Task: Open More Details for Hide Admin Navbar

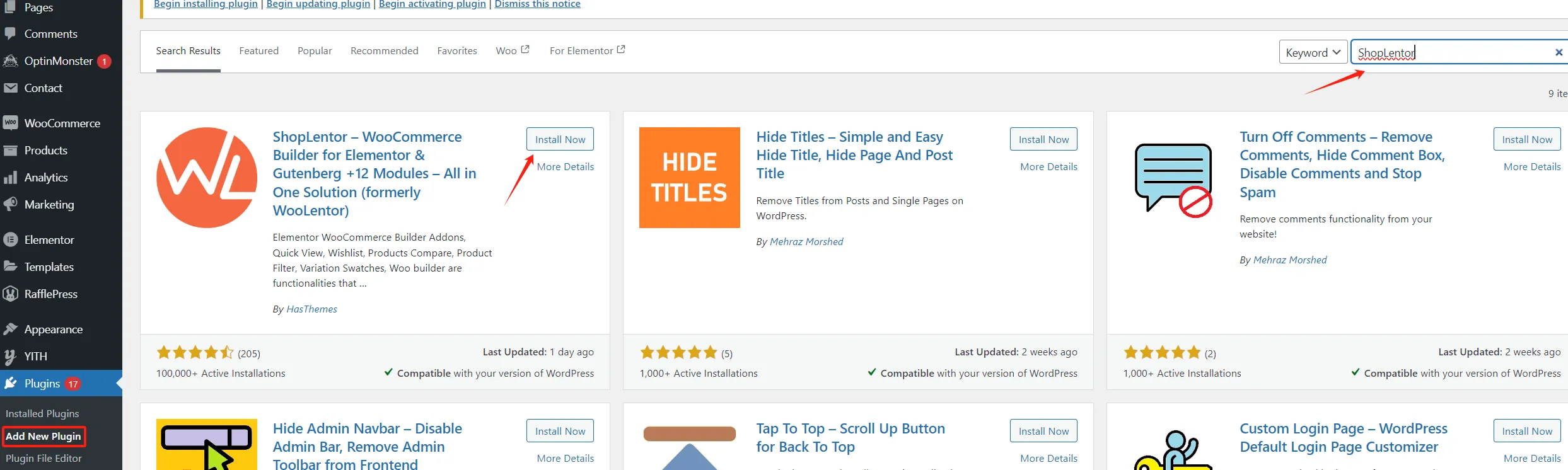Action: pos(566,459)
